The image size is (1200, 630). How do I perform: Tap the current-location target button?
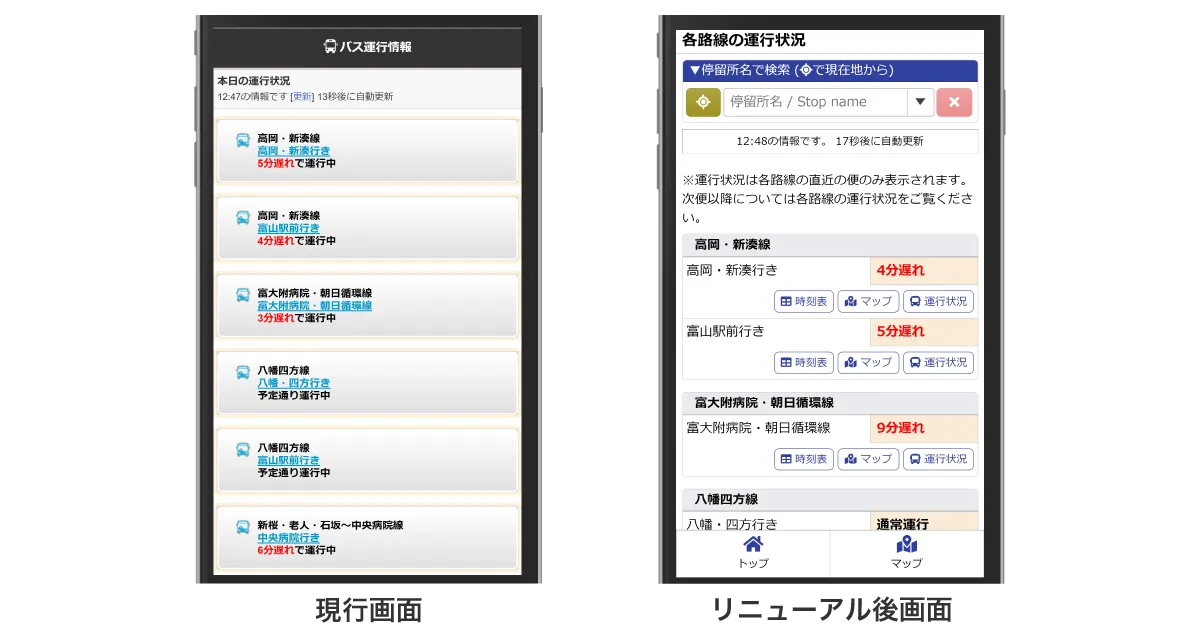703,102
